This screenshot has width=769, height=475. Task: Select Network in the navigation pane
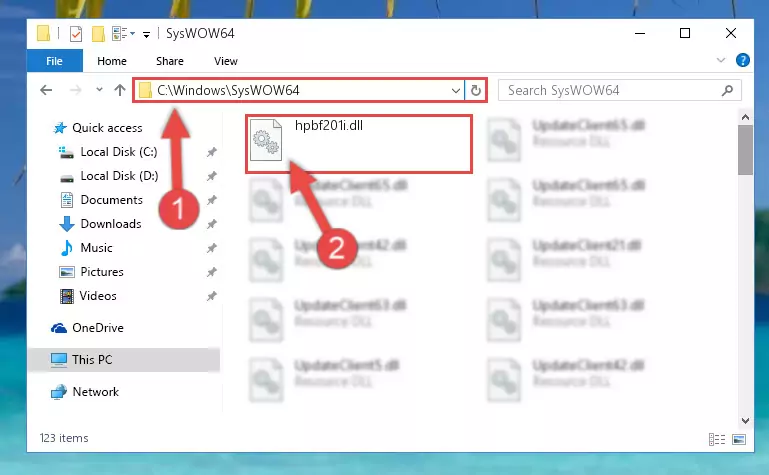[x=96, y=392]
